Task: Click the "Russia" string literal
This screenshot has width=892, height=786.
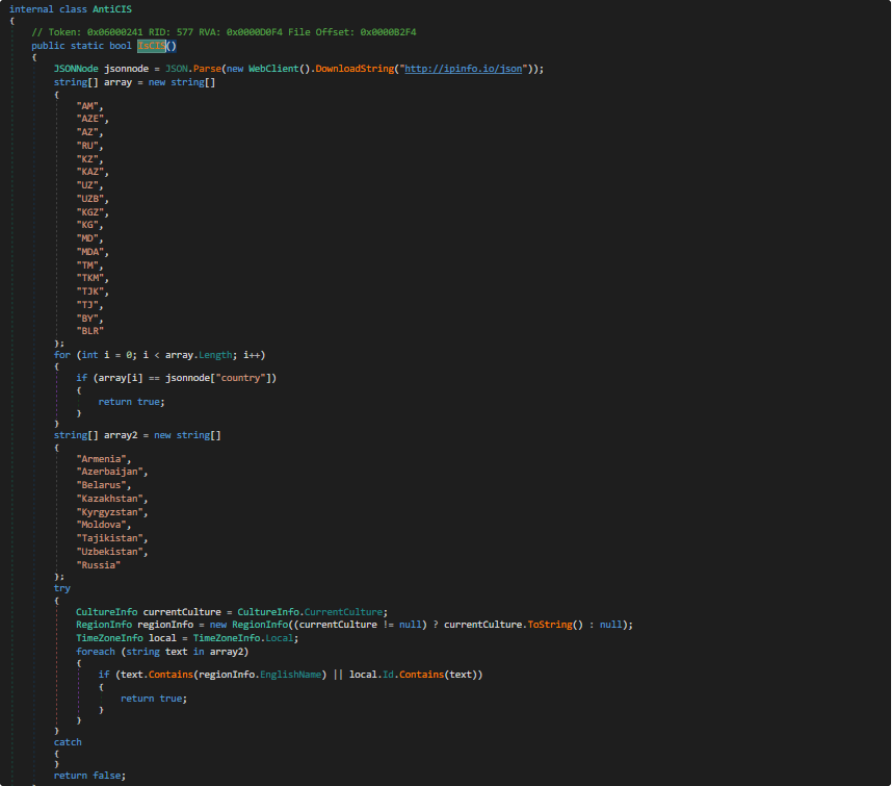Action: tap(98, 565)
